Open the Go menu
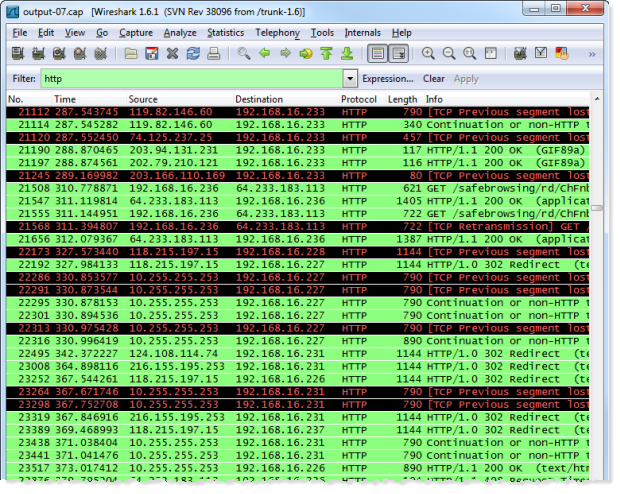This screenshot has width=620, height=494. pyautogui.click(x=102, y=33)
